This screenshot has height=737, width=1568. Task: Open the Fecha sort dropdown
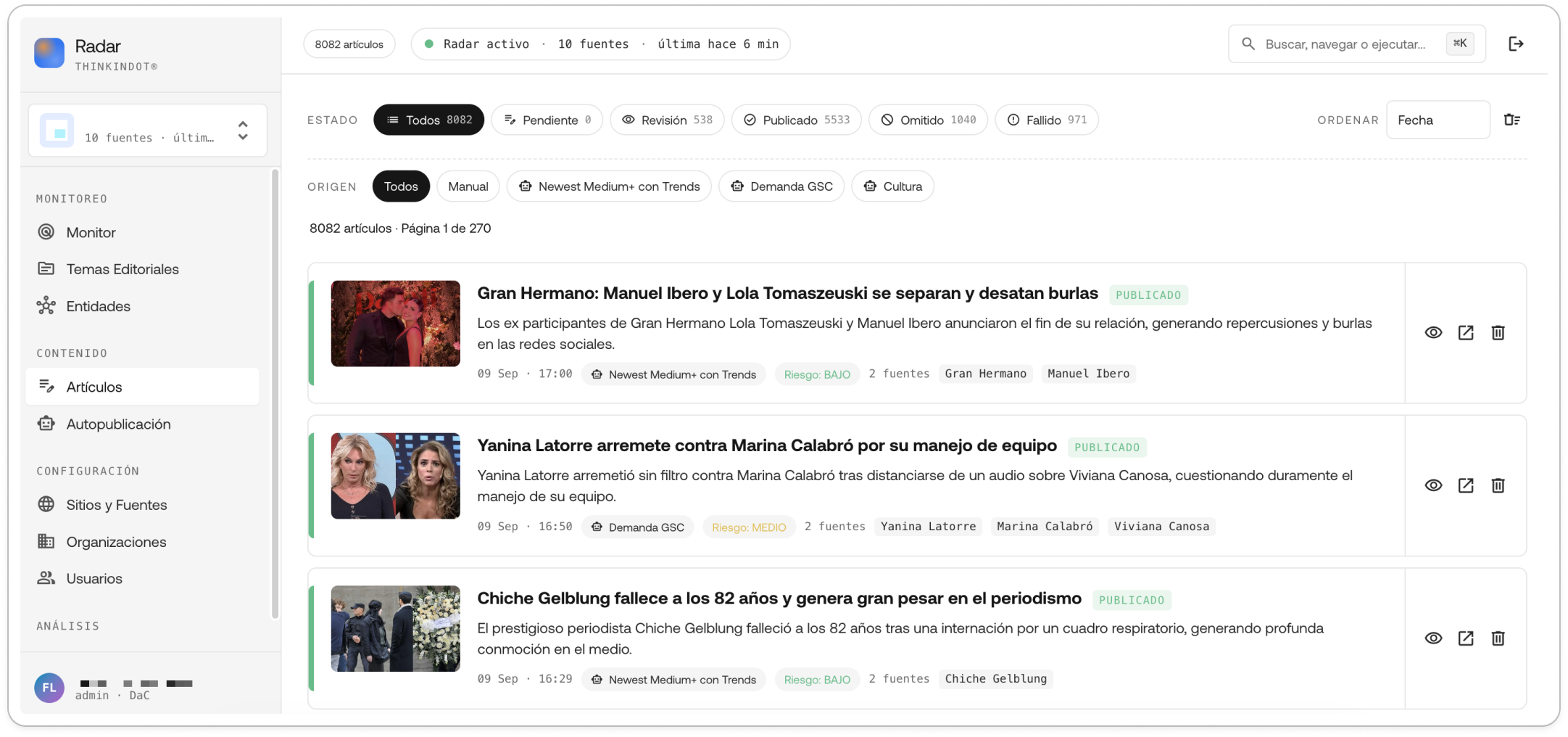click(1438, 120)
